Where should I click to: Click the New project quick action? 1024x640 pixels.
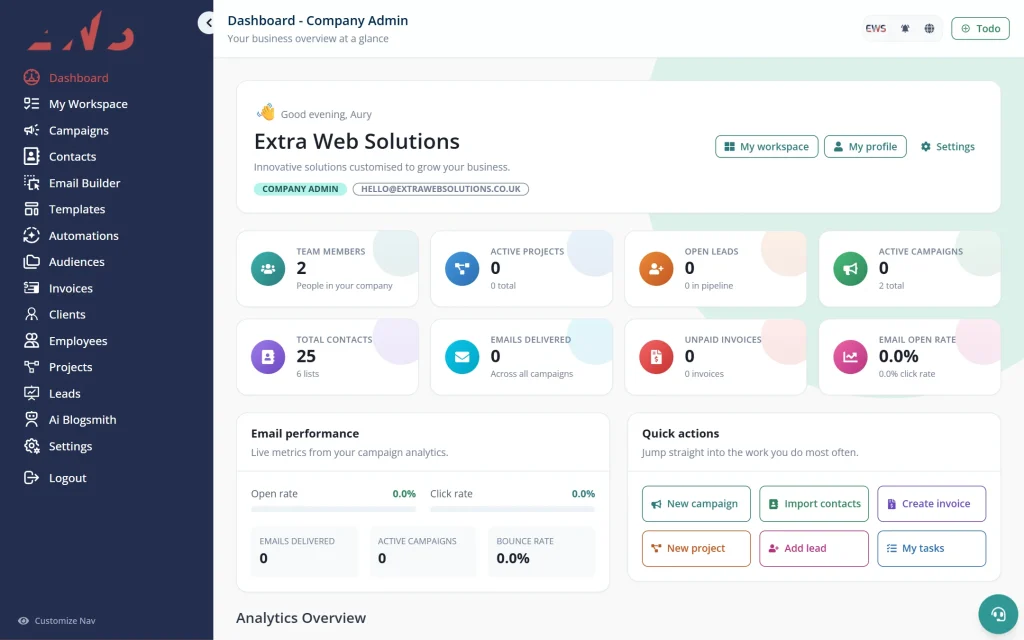tap(696, 549)
